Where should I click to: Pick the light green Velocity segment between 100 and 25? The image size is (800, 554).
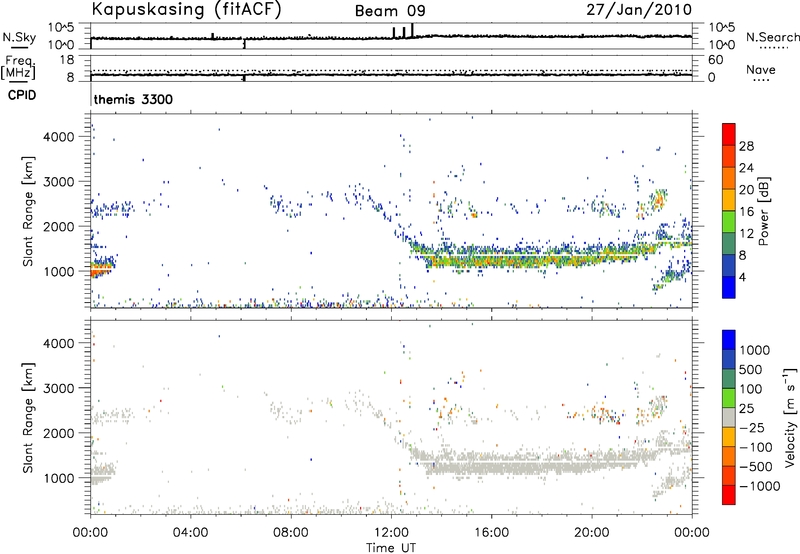coord(729,398)
